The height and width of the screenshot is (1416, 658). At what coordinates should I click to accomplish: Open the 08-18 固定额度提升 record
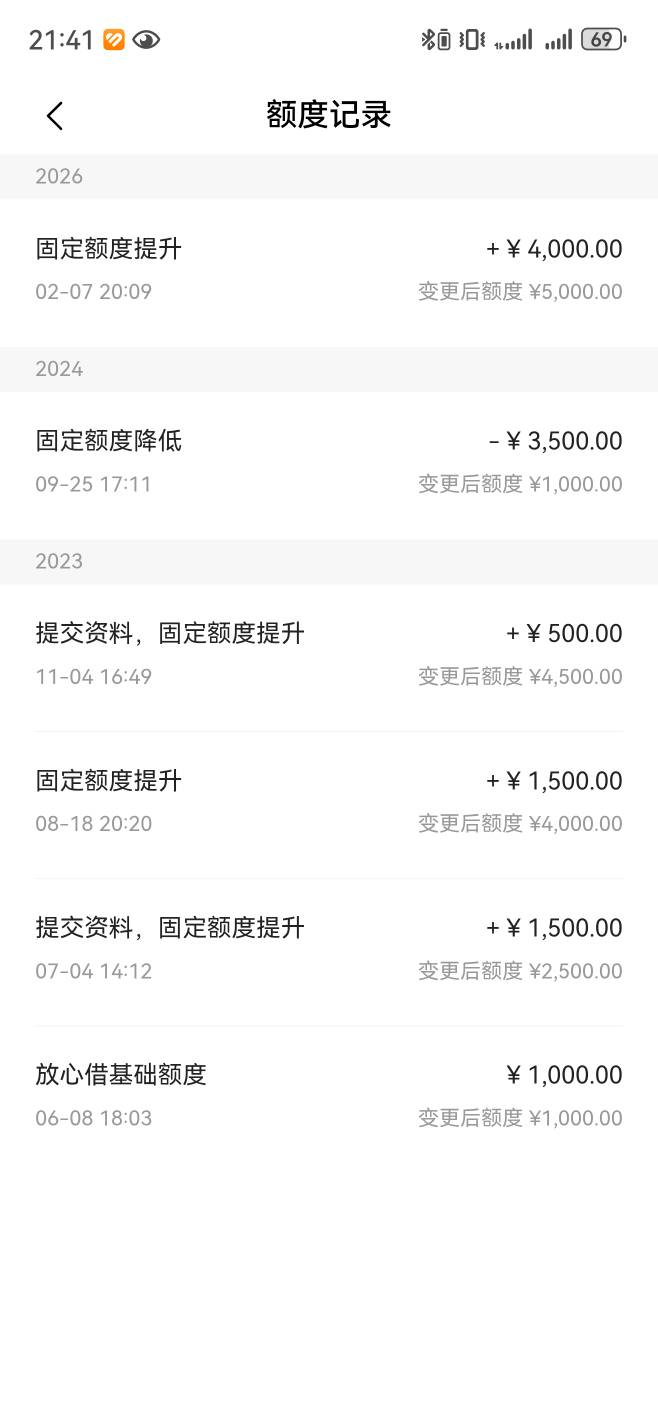pos(329,801)
